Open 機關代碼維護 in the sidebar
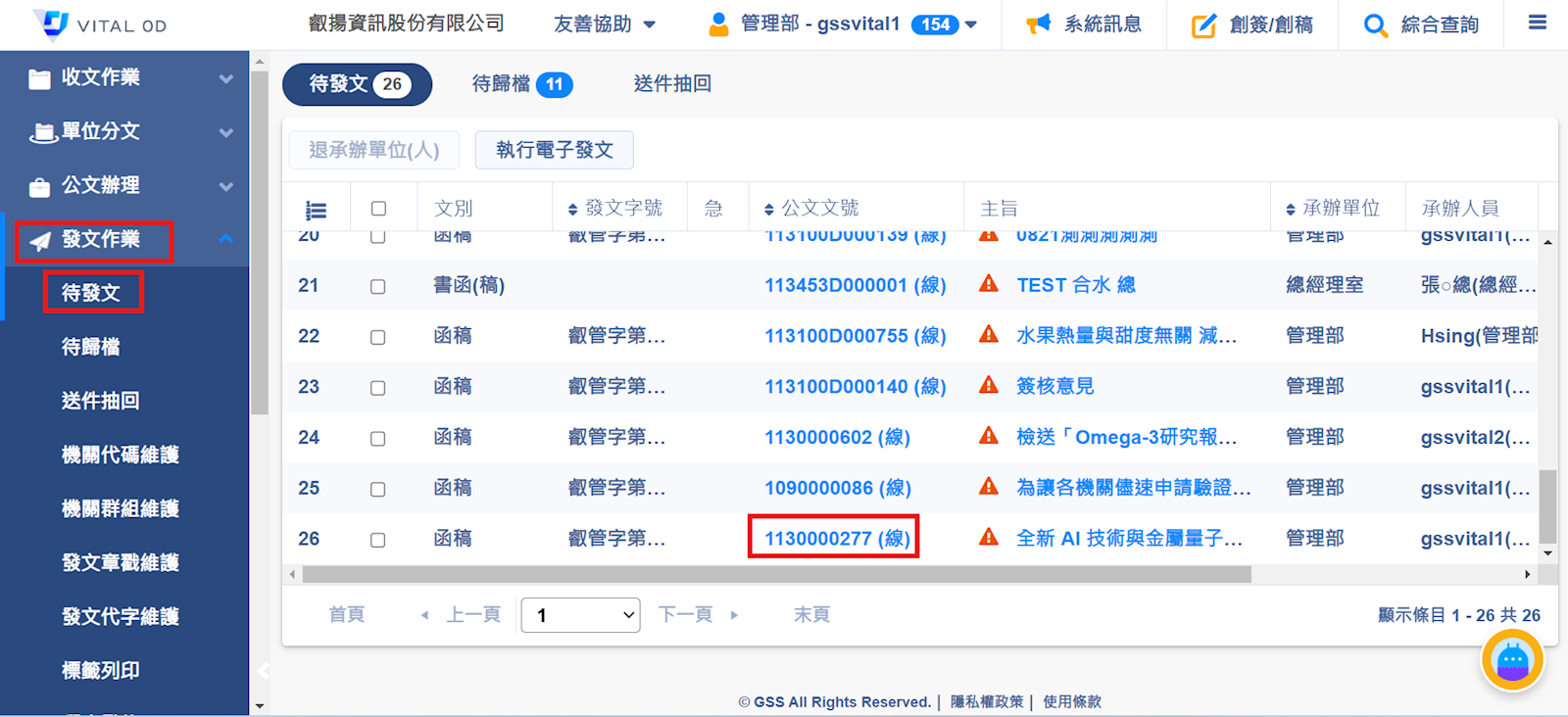1568x717 pixels. click(120, 454)
